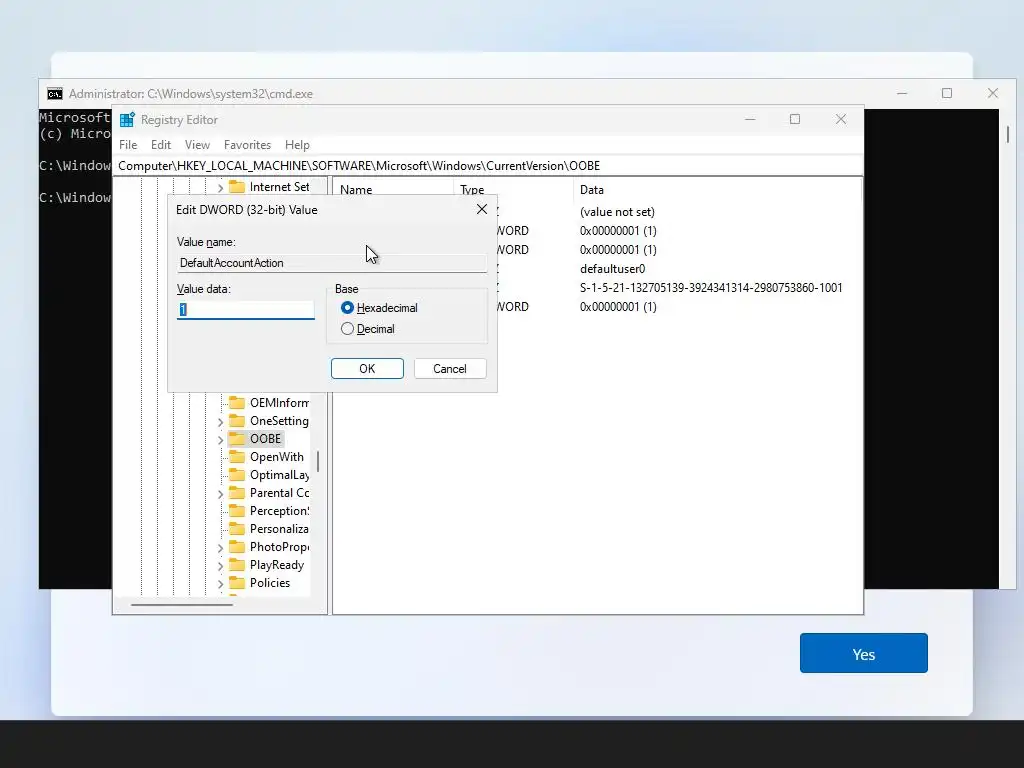Click the Internet Set folder icon
Viewport: 1024px width, 768px height.
(x=236, y=187)
